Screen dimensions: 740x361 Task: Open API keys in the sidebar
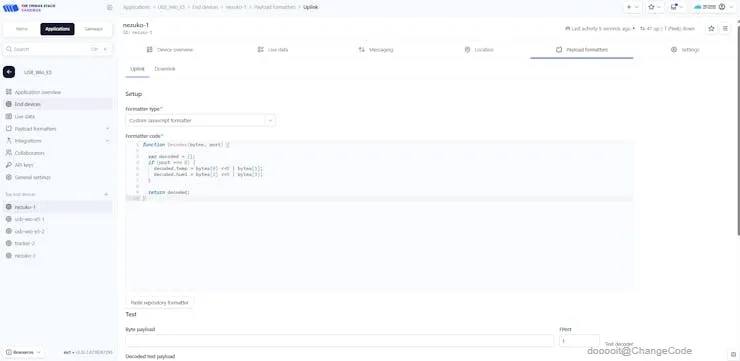pos(24,165)
